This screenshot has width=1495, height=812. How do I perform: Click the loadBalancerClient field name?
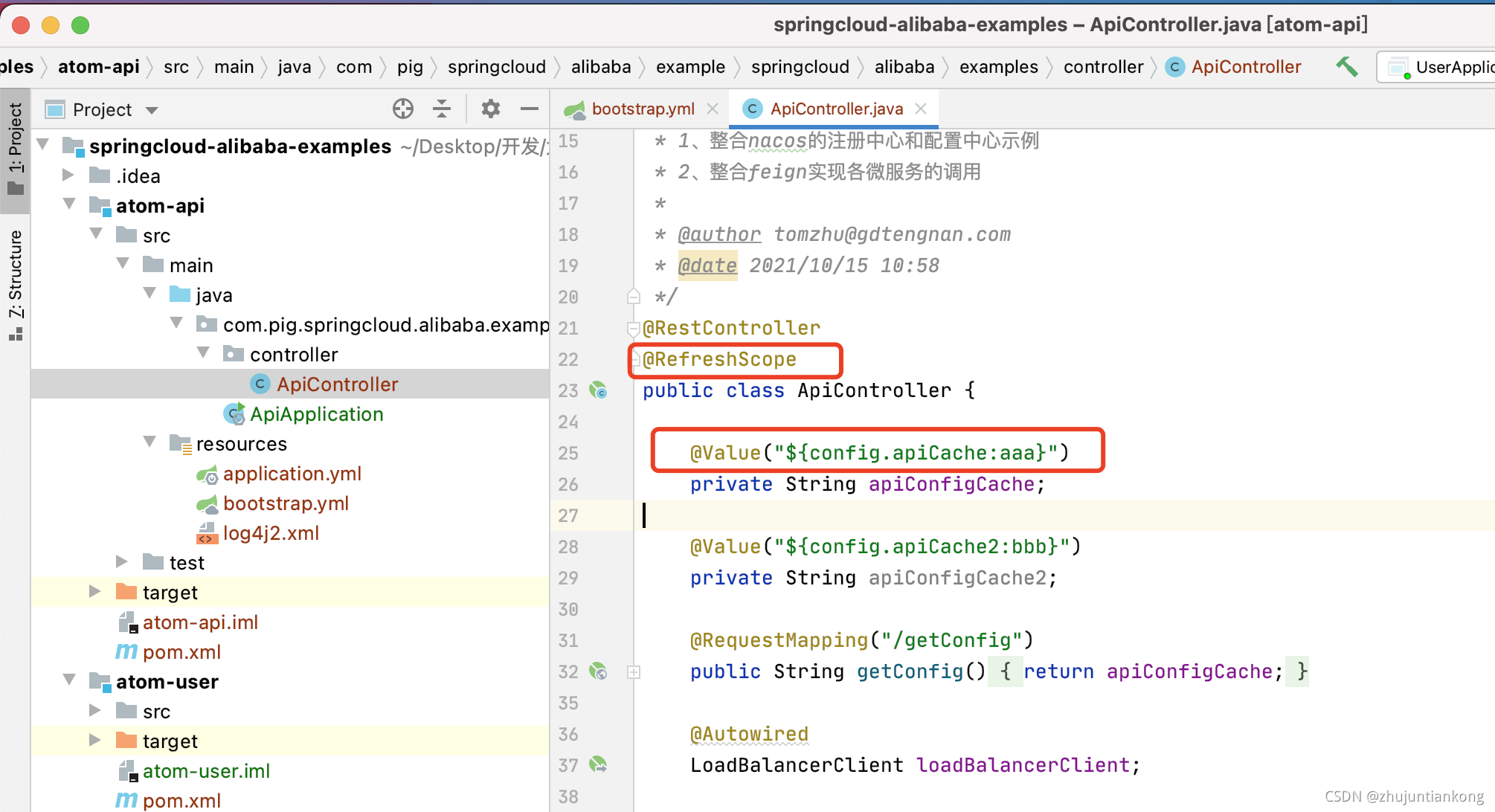[1023, 765]
